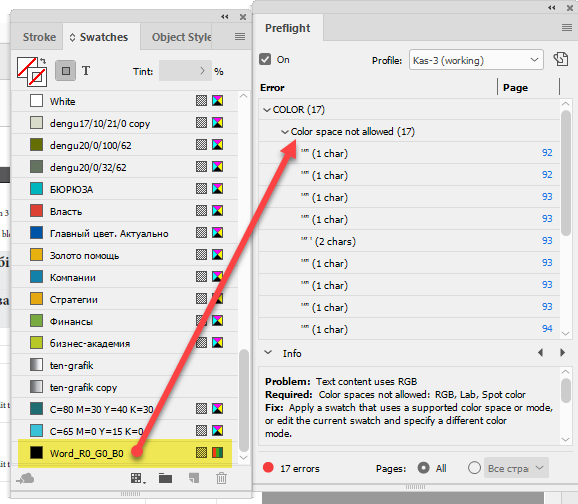Select the dengu20/0/100/62 swatch
Screen dimensions: 578x504
125,145
